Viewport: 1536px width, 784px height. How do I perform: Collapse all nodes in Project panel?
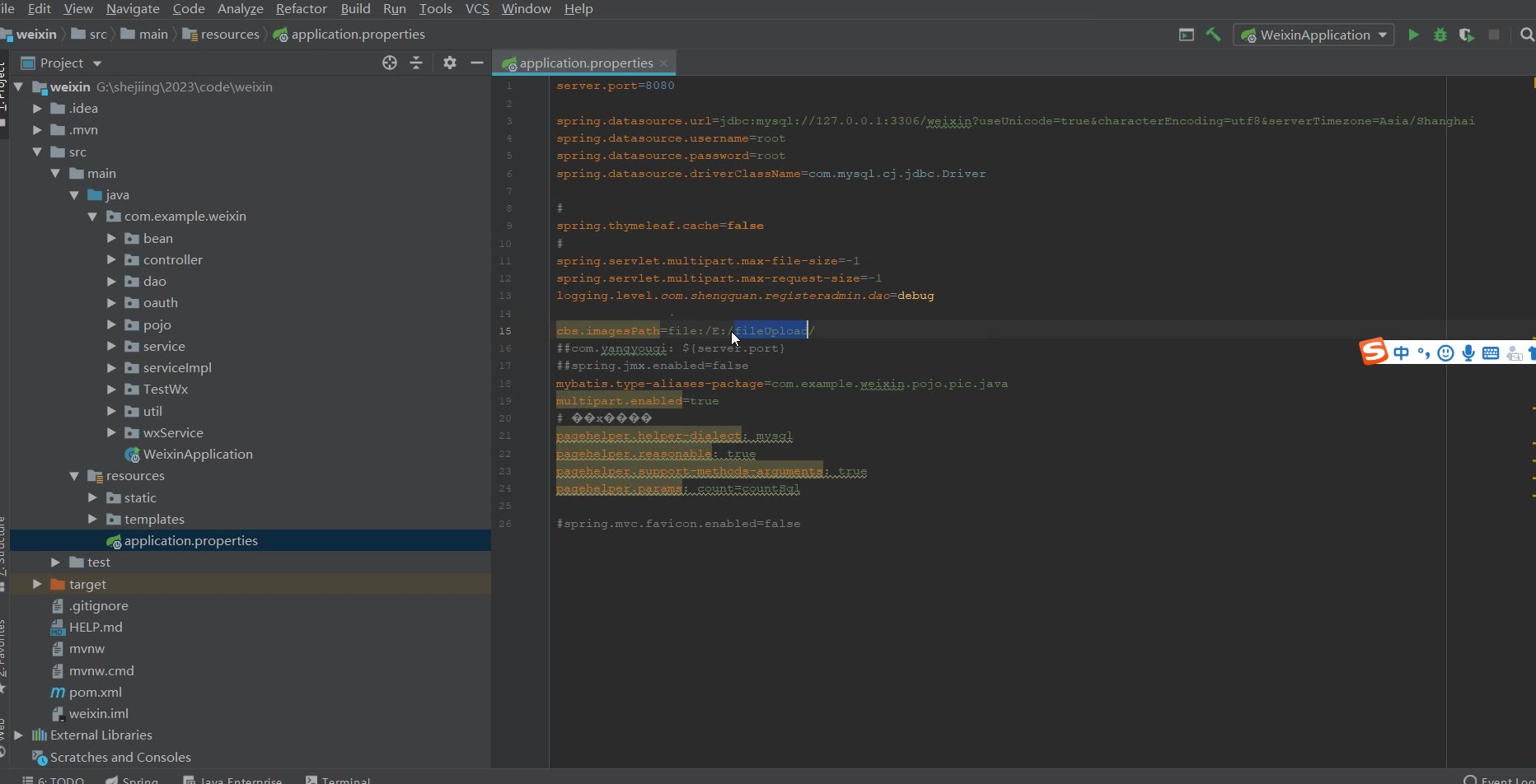pyautogui.click(x=416, y=63)
